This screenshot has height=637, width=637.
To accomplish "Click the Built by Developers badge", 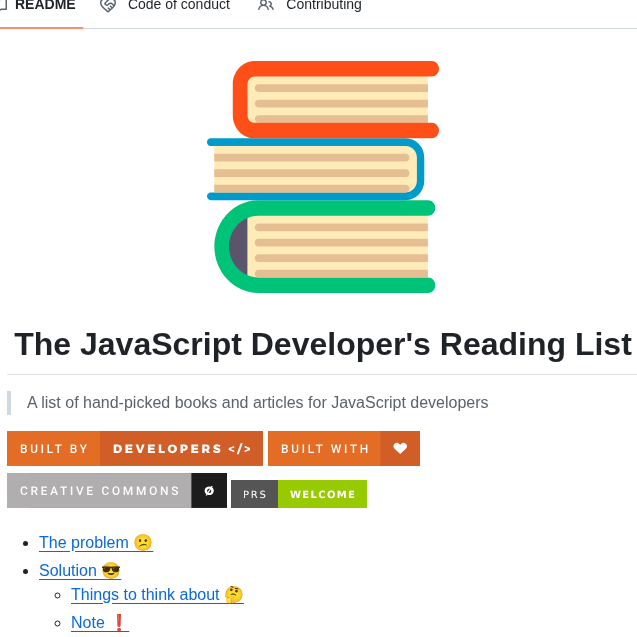I will pyautogui.click(x=135, y=448).
